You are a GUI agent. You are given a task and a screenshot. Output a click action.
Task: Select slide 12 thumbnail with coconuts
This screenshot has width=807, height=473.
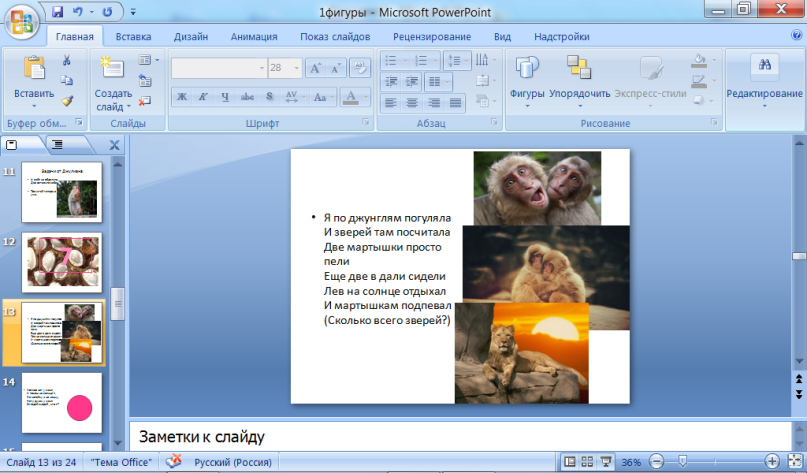(62, 262)
